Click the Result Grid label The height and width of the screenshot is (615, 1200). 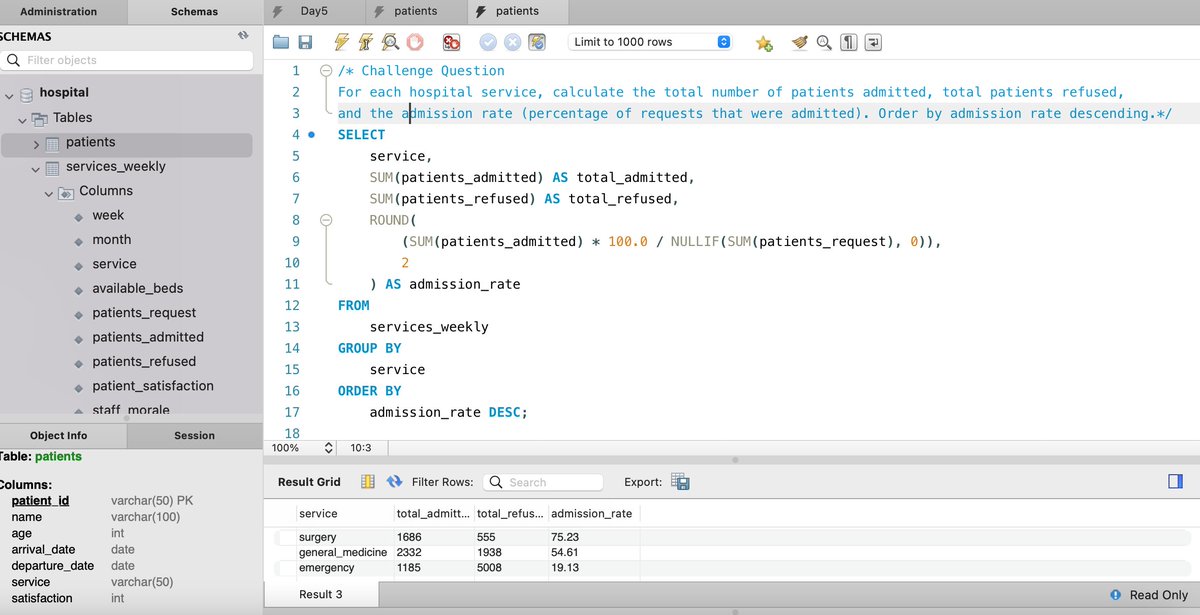tap(309, 482)
